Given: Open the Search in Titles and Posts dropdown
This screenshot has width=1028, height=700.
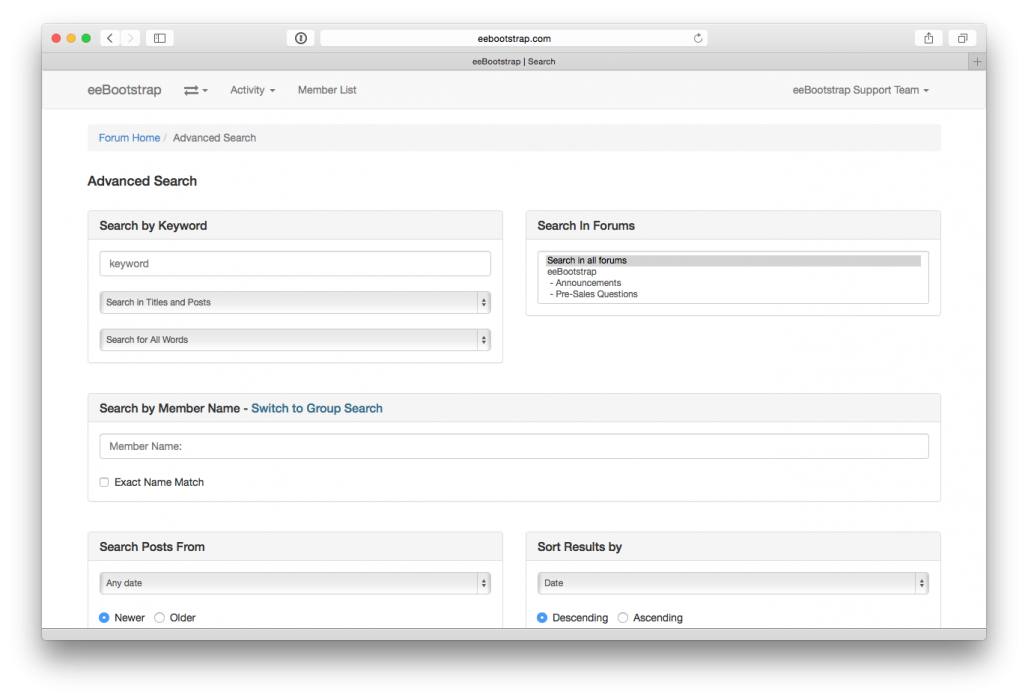Looking at the screenshot, I should (x=295, y=302).
